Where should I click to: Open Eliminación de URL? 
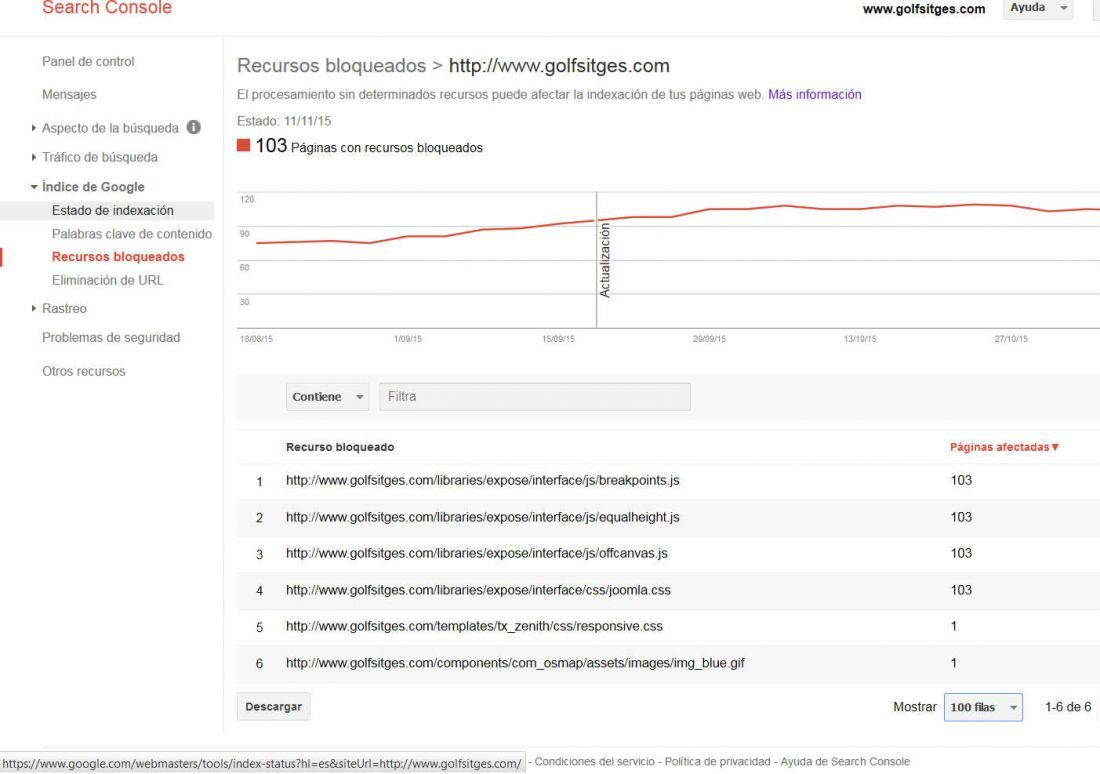(x=107, y=280)
